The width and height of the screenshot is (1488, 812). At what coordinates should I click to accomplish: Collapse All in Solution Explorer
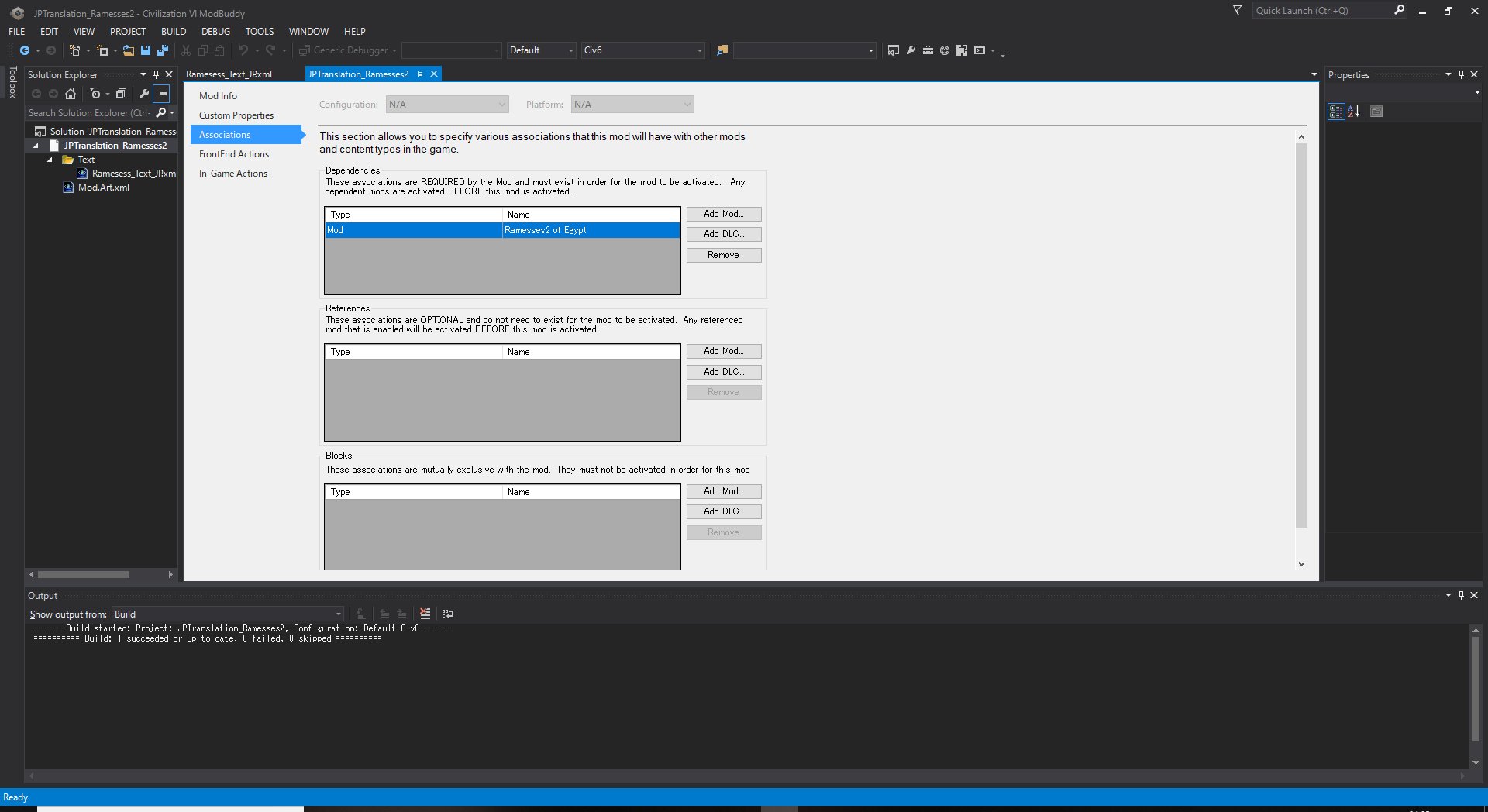[x=121, y=94]
